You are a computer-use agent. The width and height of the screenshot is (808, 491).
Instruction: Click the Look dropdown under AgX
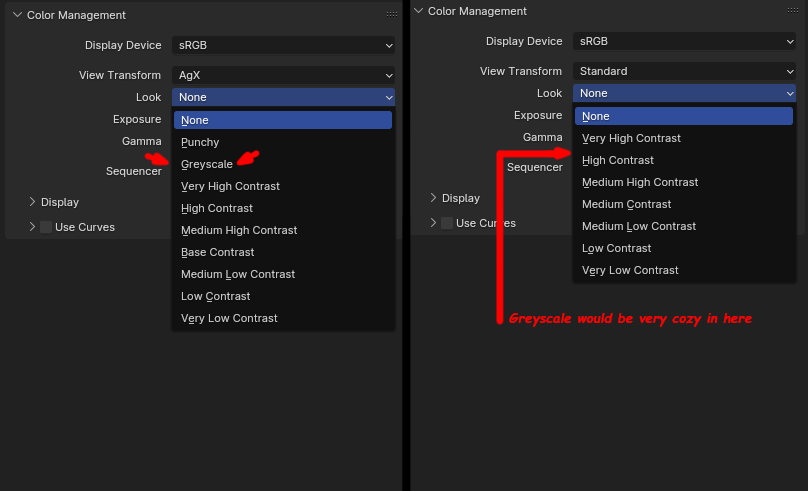[283, 97]
